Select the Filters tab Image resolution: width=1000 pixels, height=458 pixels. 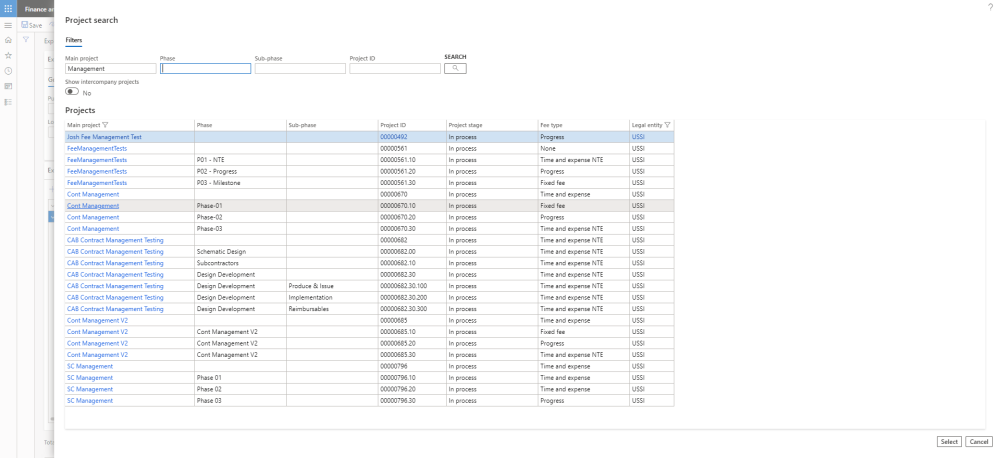pos(73,40)
